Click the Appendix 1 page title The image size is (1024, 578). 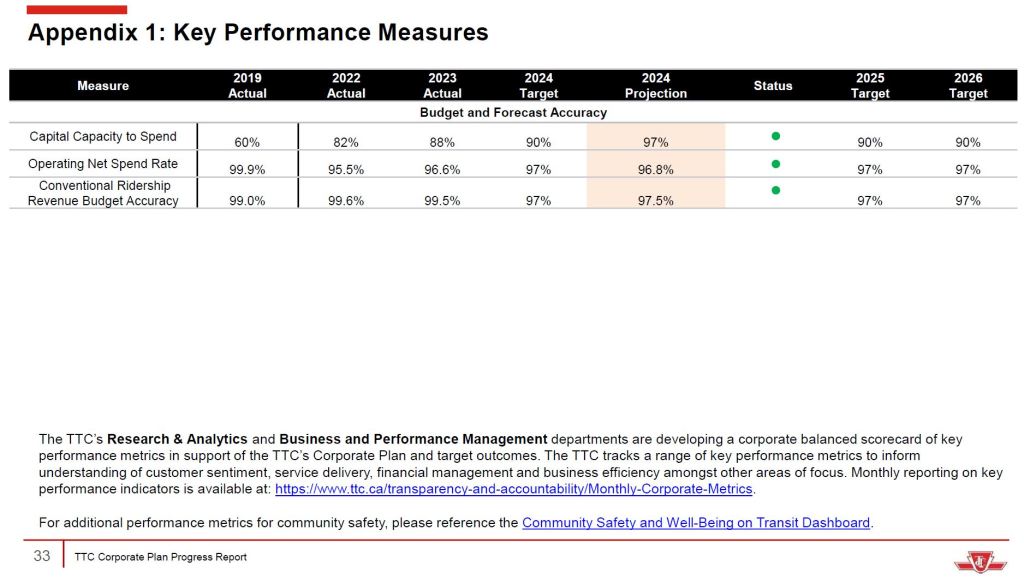pos(258,33)
